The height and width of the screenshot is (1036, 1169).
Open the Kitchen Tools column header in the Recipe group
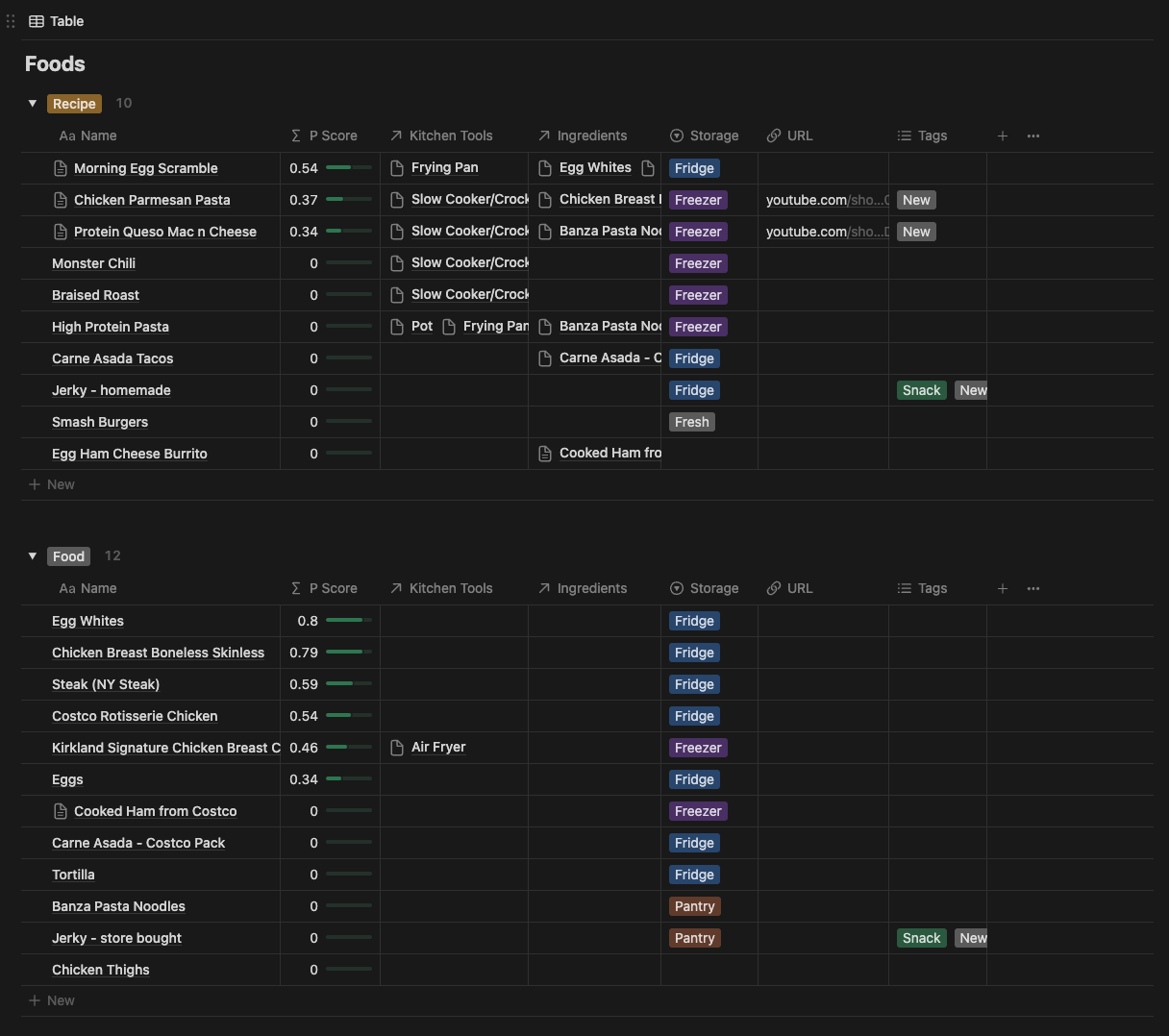tap(442, 136)
